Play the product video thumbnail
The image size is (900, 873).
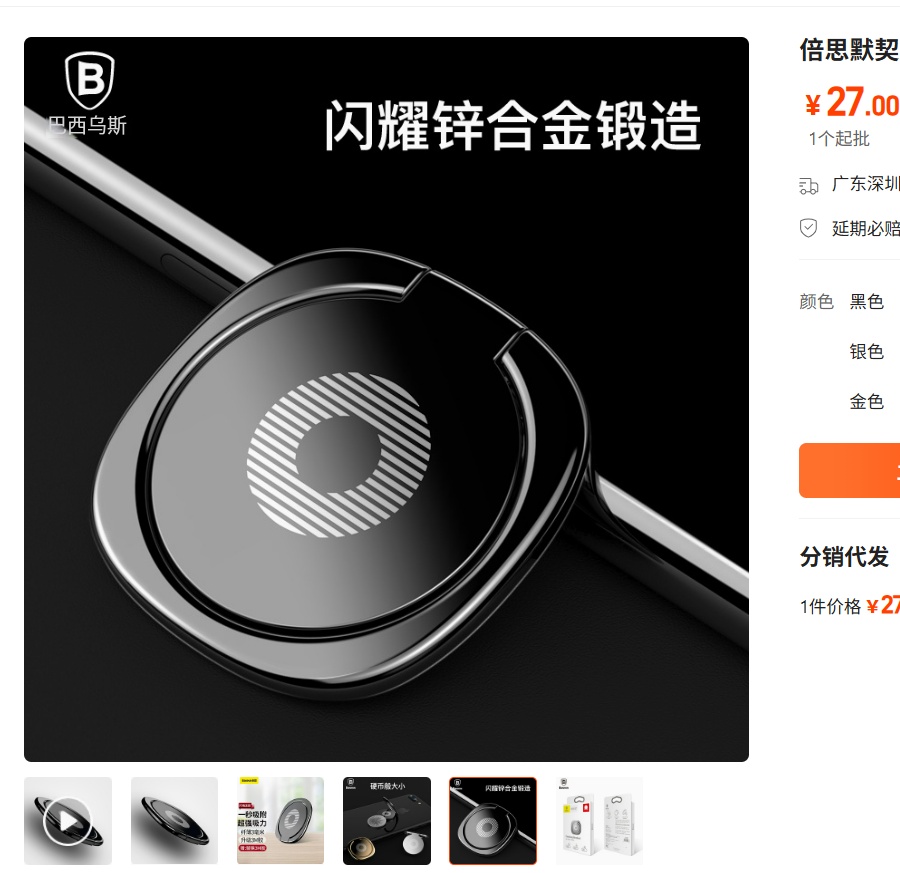[68, 821]
